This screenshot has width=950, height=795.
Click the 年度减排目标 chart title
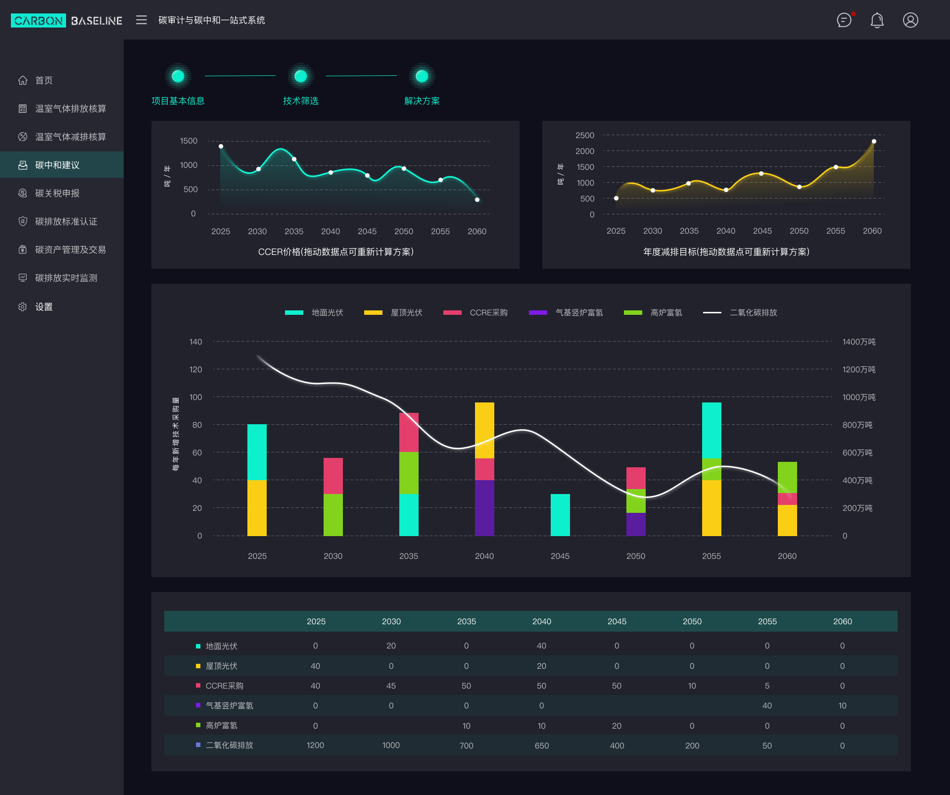coord(726,251)
